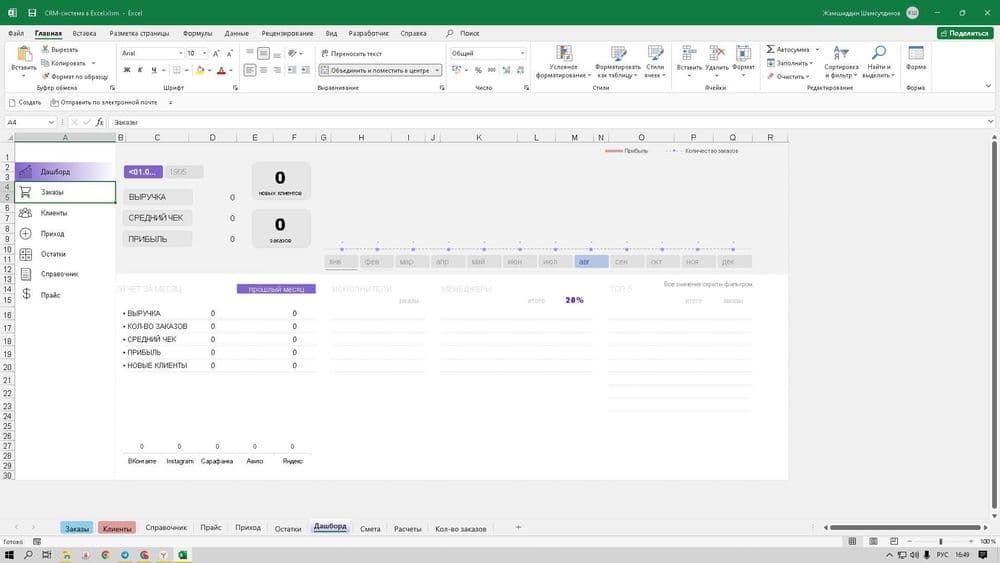Toggle italic formatting К

140,70
